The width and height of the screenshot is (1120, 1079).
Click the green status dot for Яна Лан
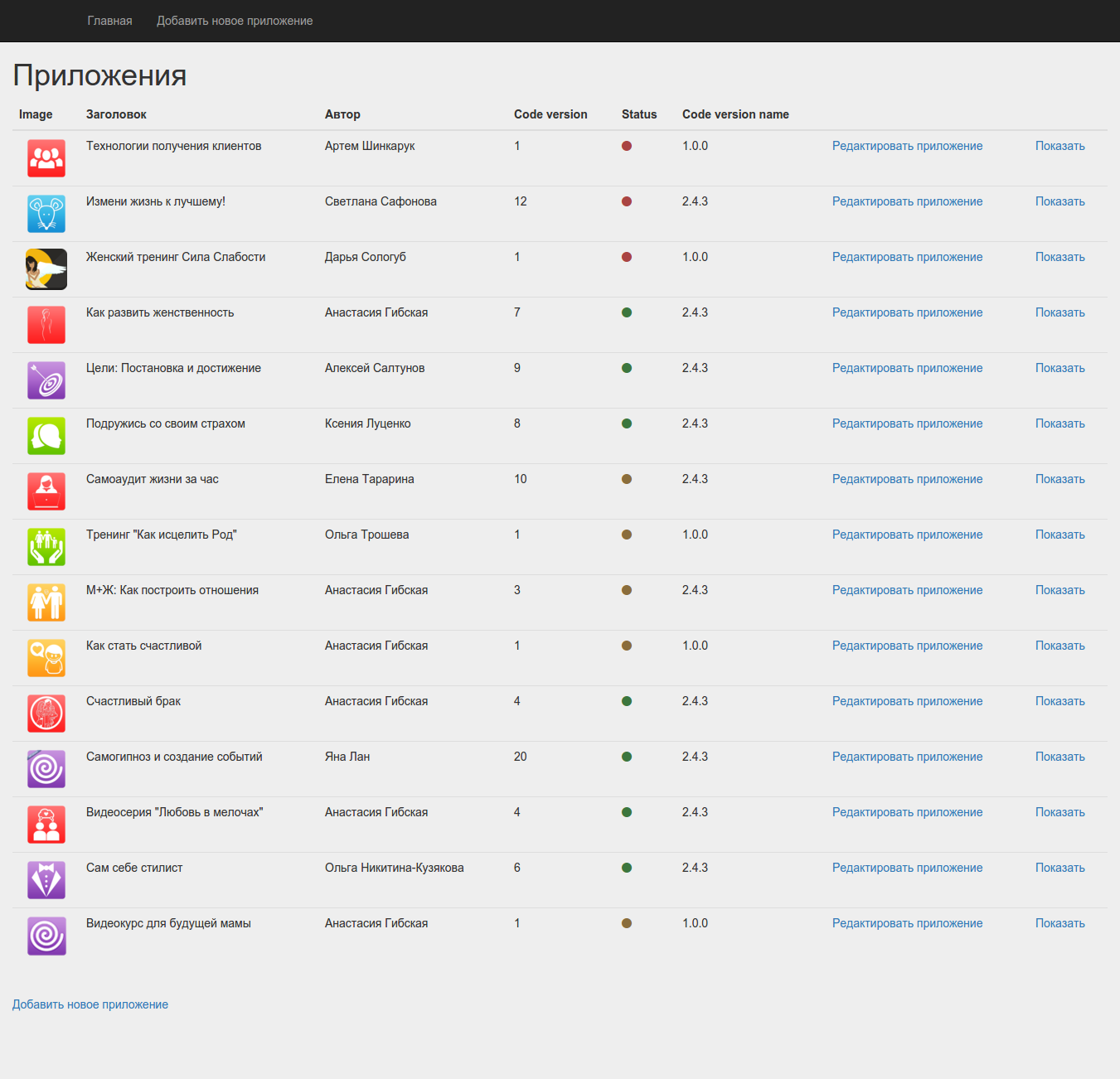coord(627,757)
